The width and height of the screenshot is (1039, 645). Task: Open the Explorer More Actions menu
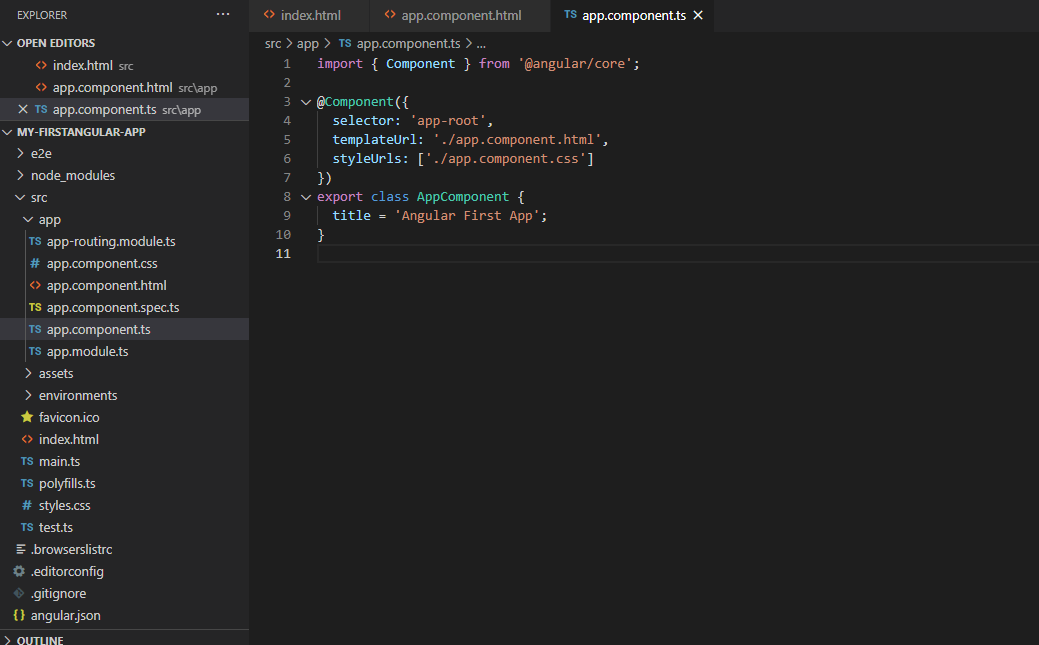point(224,13)
